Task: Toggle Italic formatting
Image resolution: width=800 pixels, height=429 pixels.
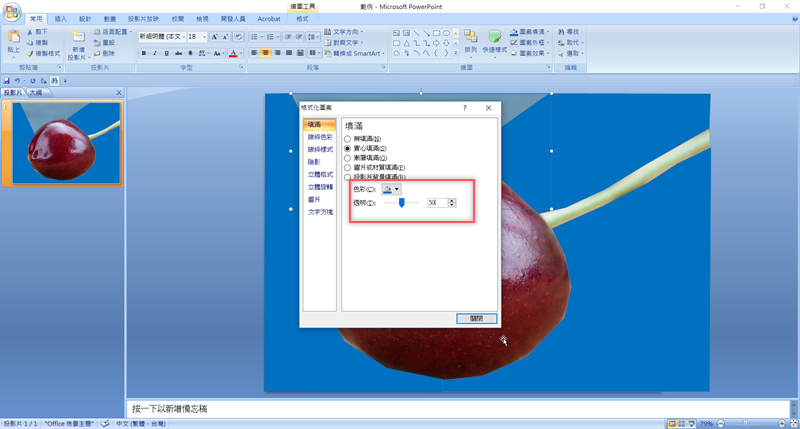Action: click(155, 53)
